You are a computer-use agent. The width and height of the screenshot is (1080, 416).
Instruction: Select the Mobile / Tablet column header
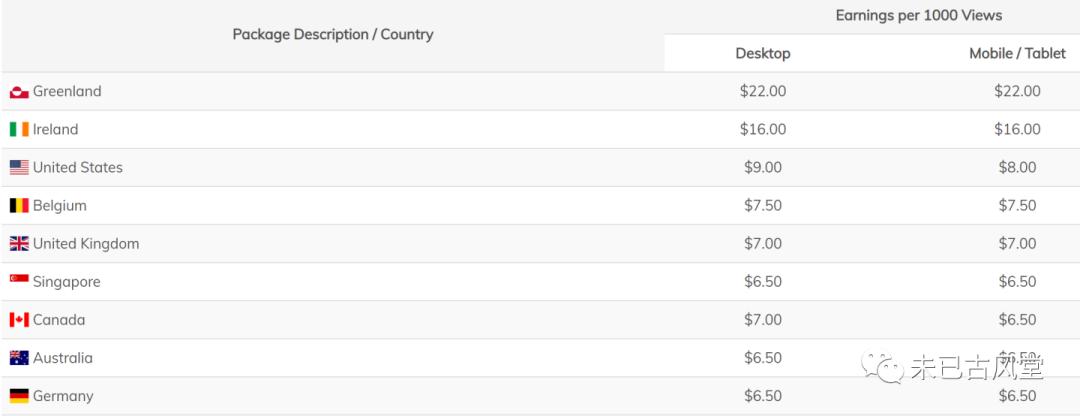pyautogui.click(x=1017, y=53)
